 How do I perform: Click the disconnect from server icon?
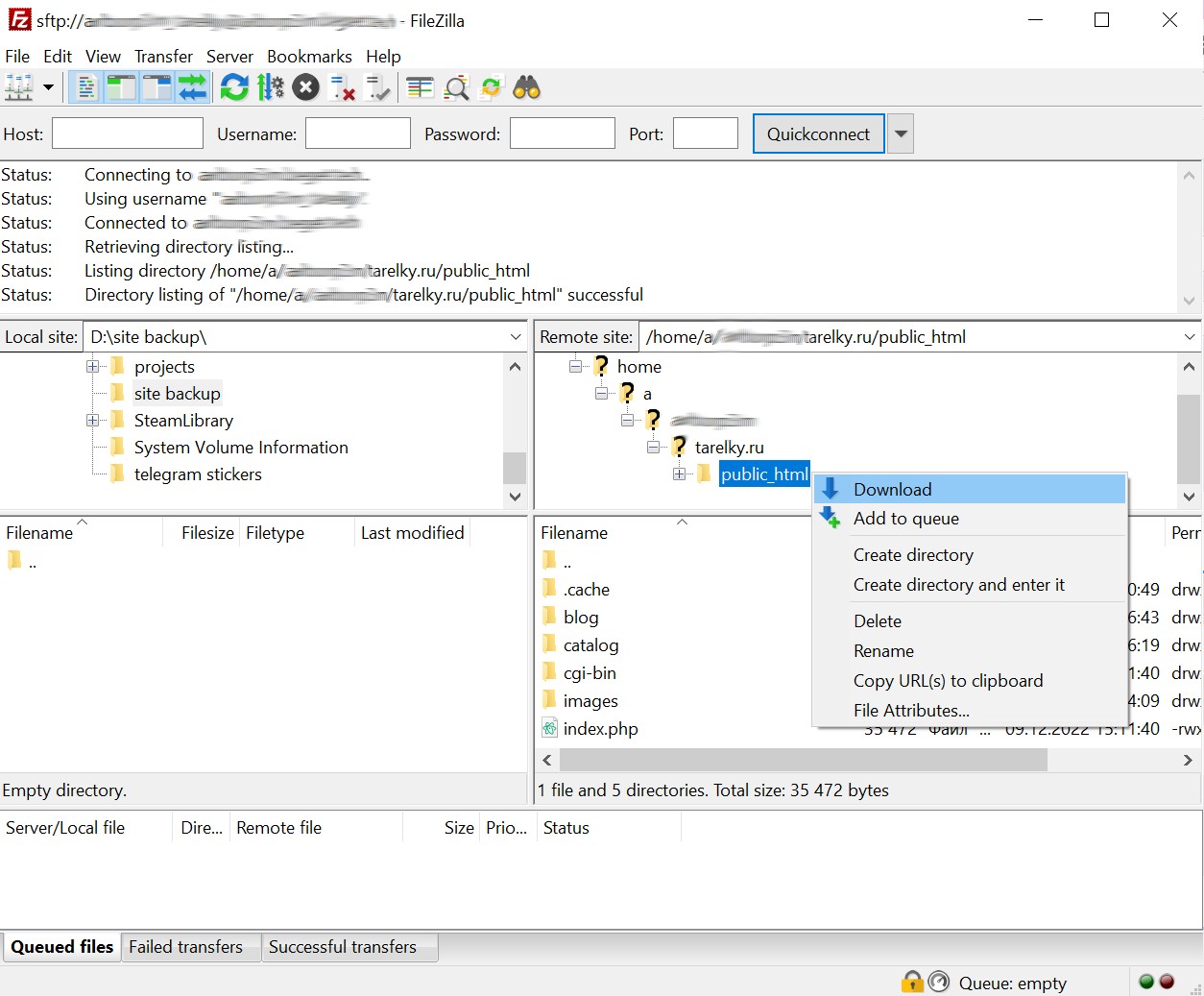click(x=342, y=88)
